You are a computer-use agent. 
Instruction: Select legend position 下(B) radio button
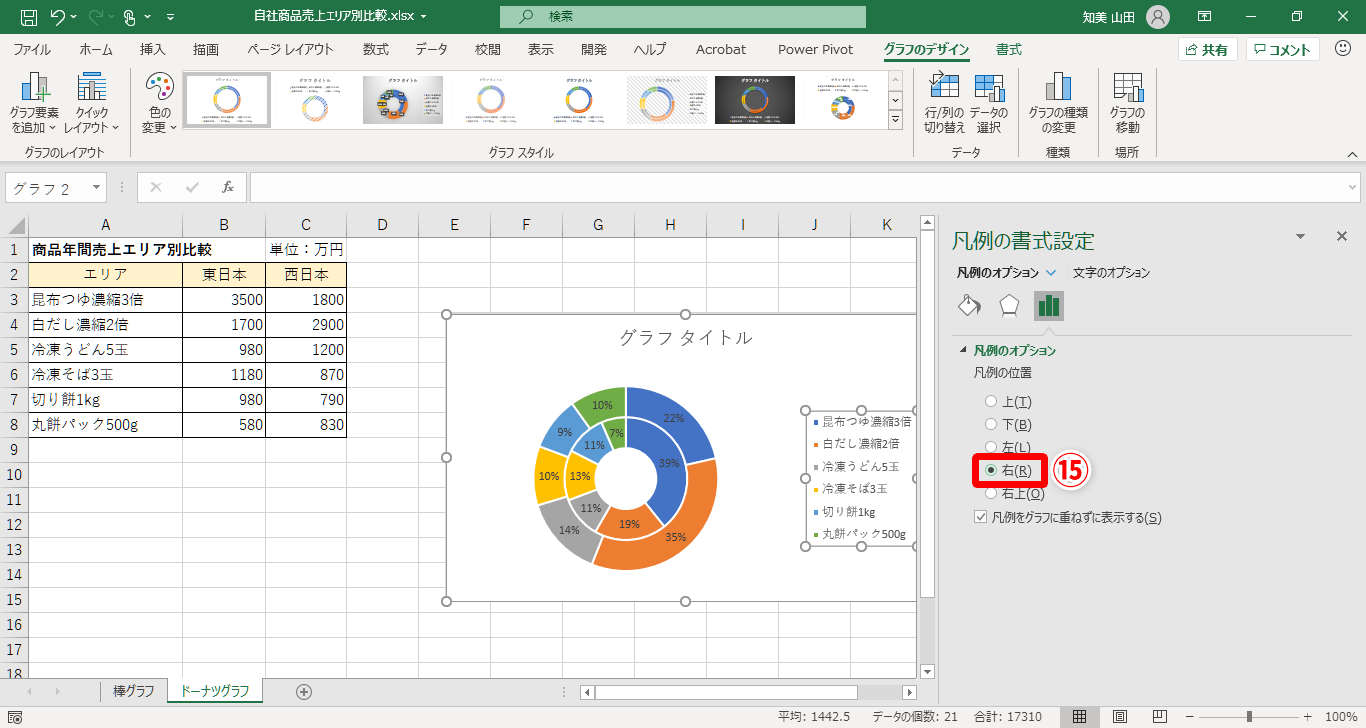click(991, 424)
